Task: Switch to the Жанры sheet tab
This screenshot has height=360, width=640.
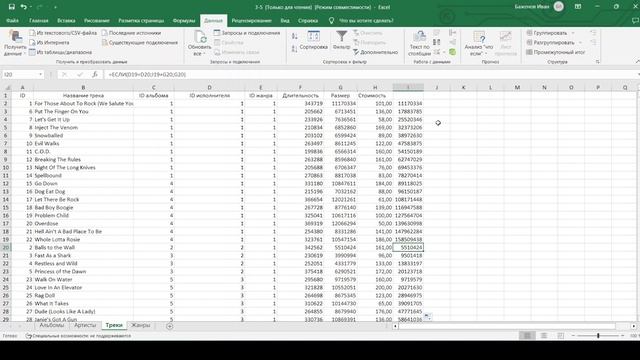Action: pos(140,325)
